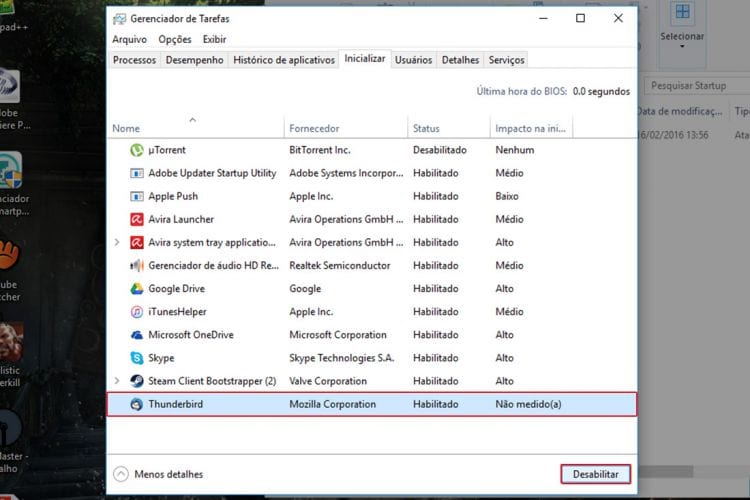Image resolution: width=750 pixels, height=500 pixels.
Task: Open the Arquivo menu
Action: (129, 39)
